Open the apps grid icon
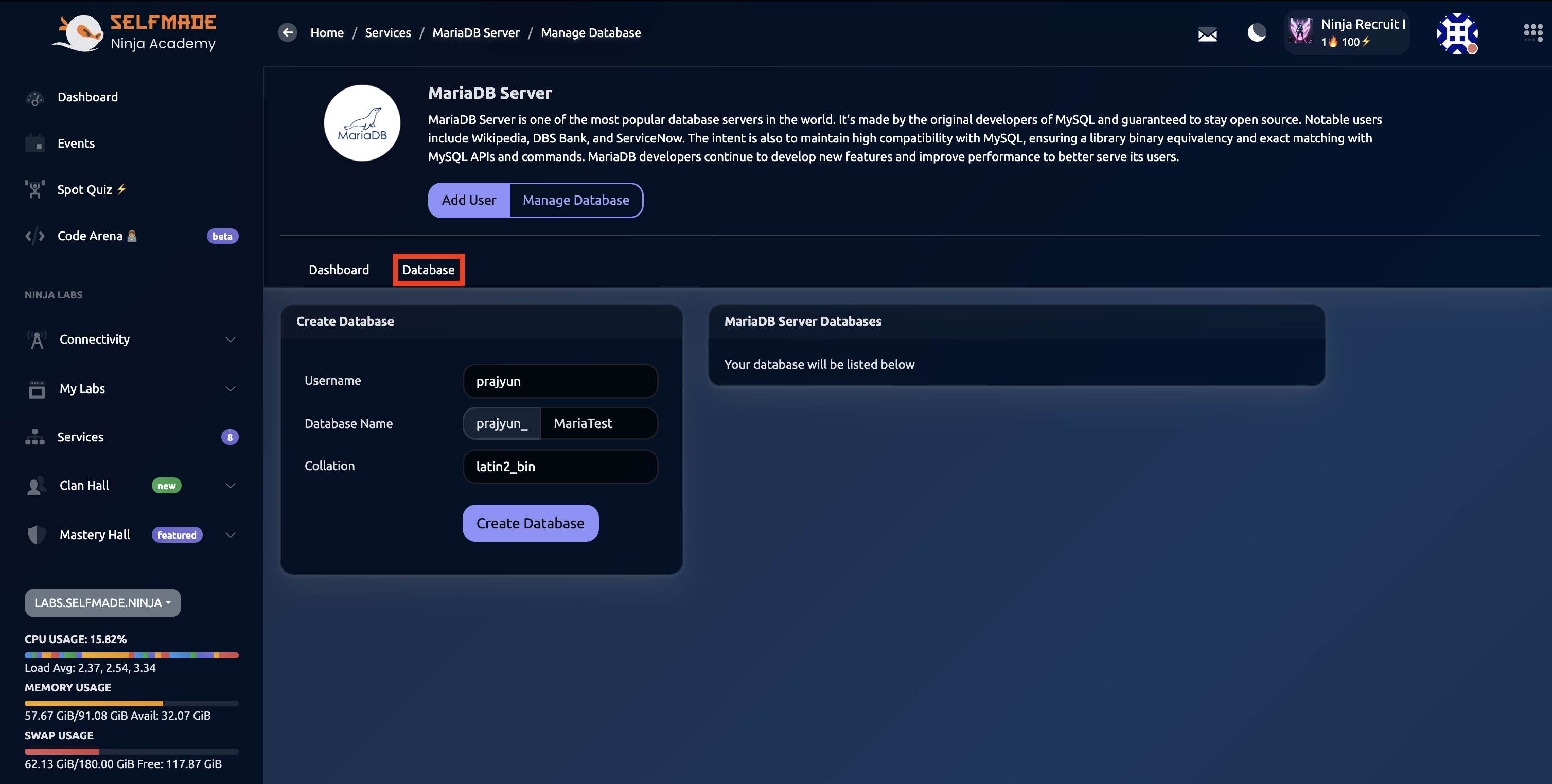Viewport: 1552px width, 784px height. click(x=1533, y=32)
